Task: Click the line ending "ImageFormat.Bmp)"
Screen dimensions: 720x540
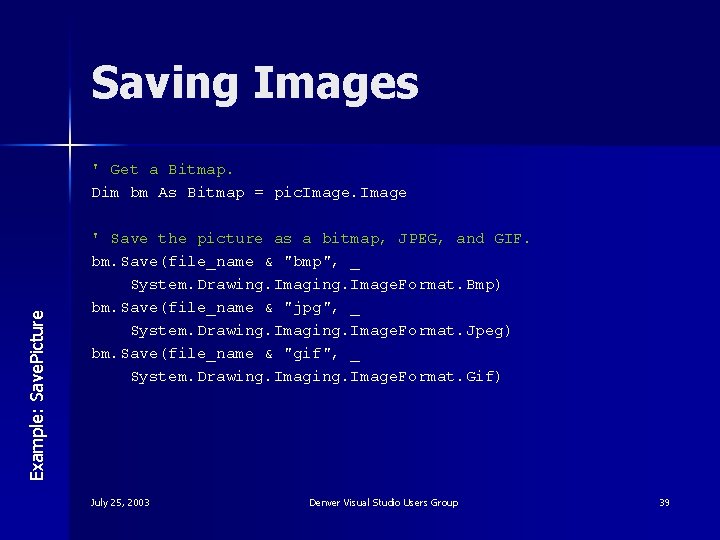Action: 315,285
